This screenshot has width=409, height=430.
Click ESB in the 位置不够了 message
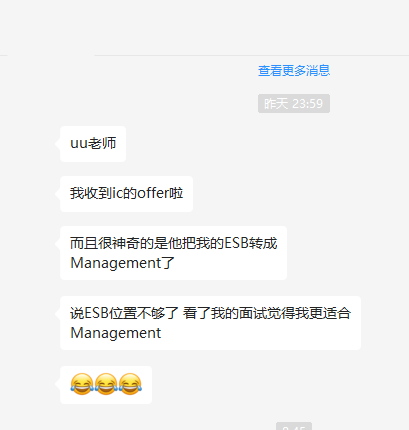tap(97, 313)
